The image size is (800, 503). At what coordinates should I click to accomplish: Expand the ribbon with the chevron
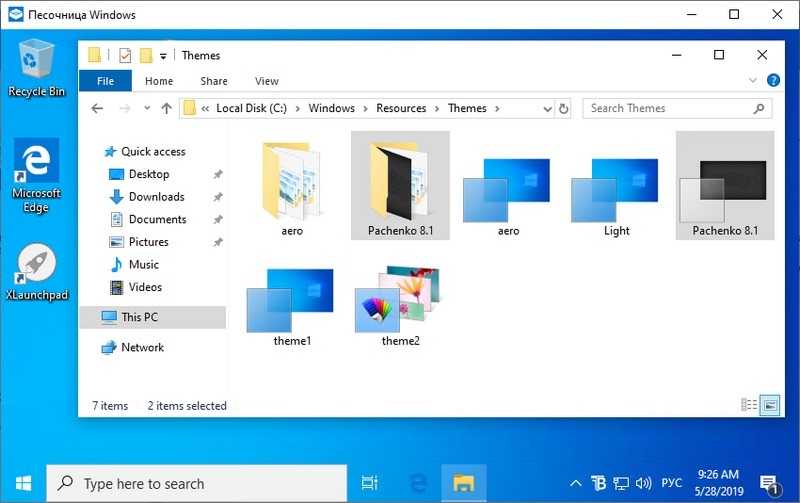coord(753,81)
